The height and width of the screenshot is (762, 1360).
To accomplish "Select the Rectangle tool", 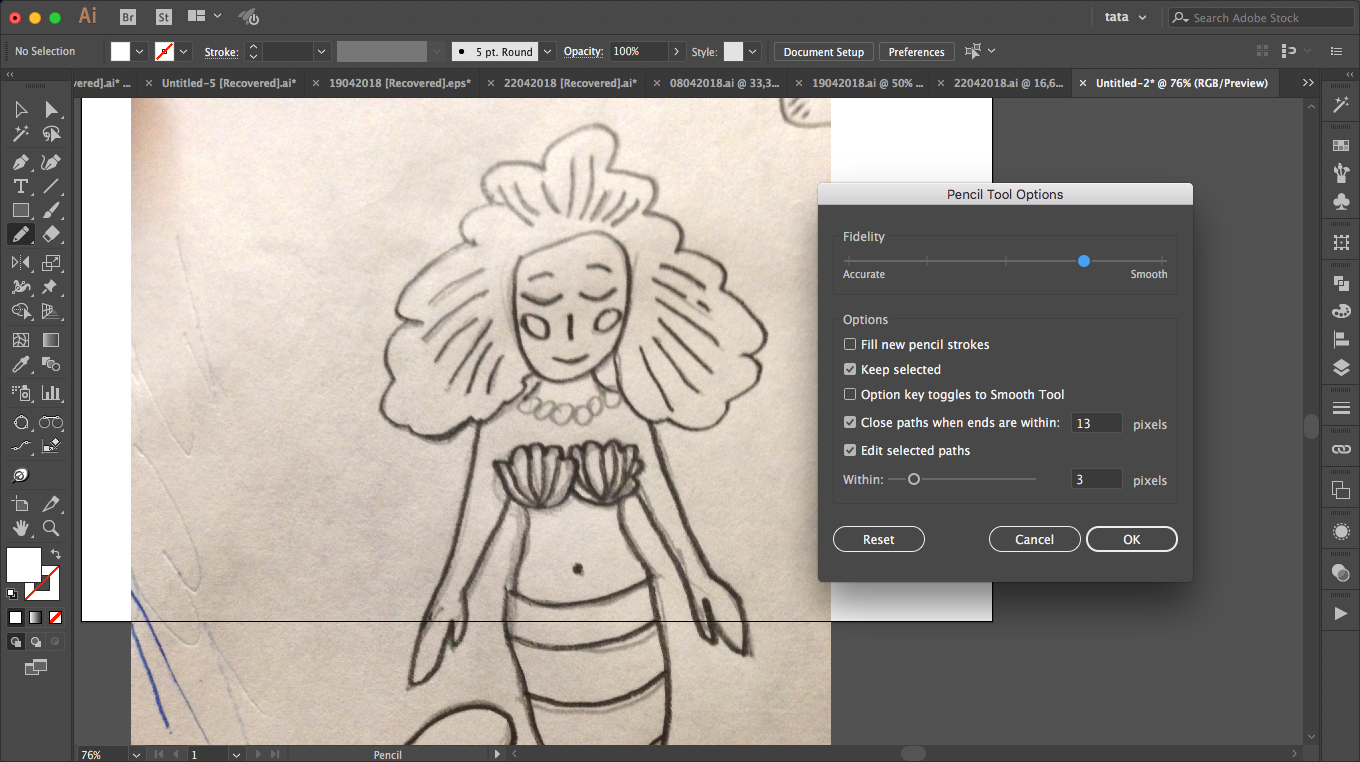I will pos(20,210).
